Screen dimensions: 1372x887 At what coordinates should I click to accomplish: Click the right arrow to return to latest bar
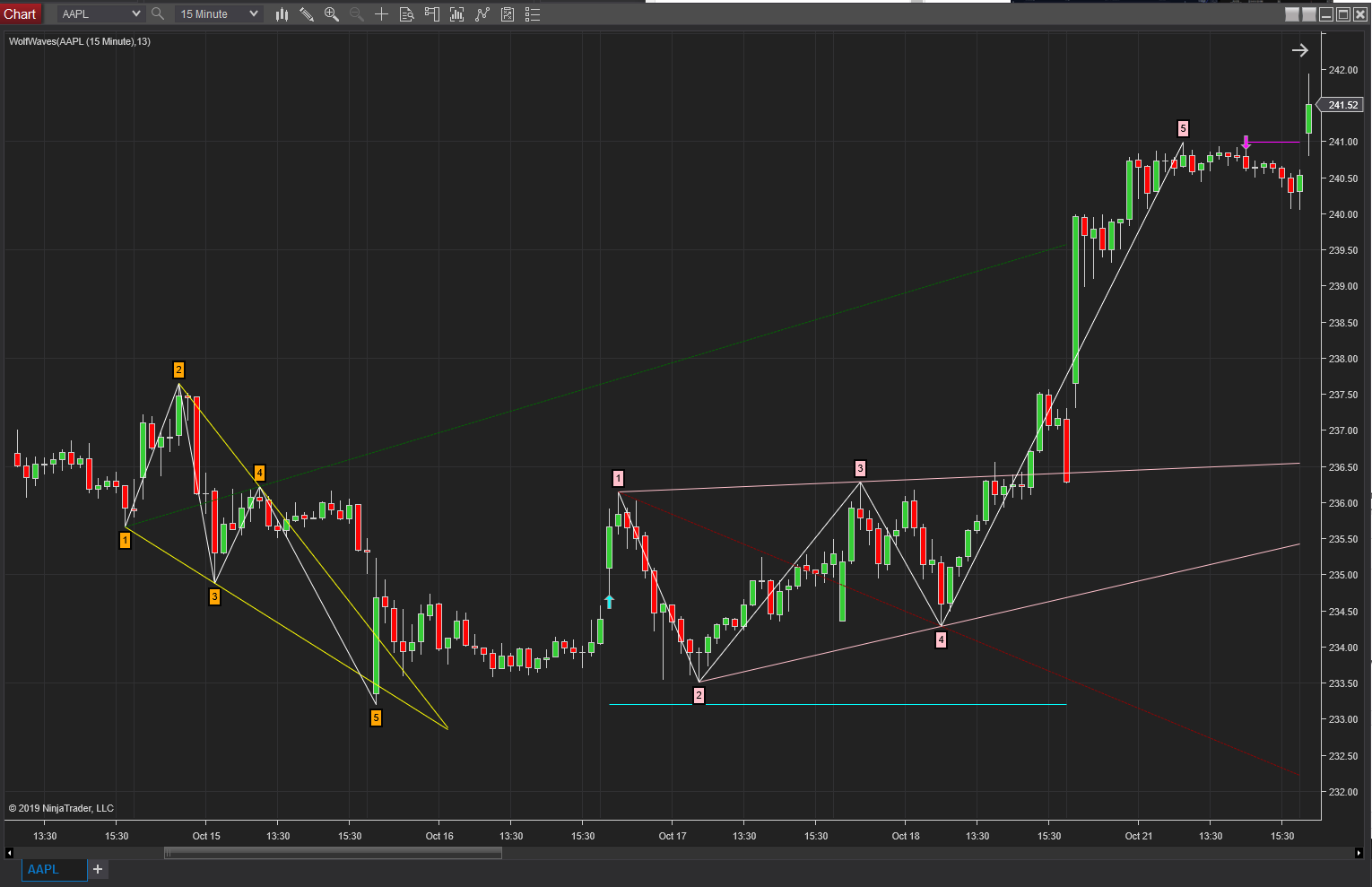point(1299,50)
